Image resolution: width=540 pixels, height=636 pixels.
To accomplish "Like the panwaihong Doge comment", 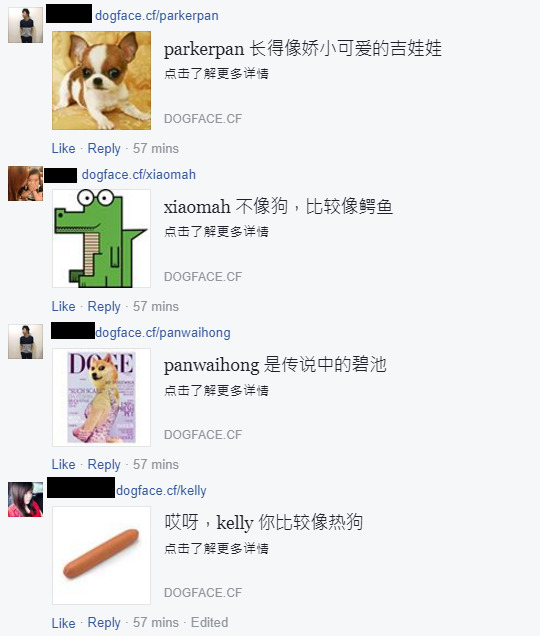I will pyautogui.click(x=63, y=464).
